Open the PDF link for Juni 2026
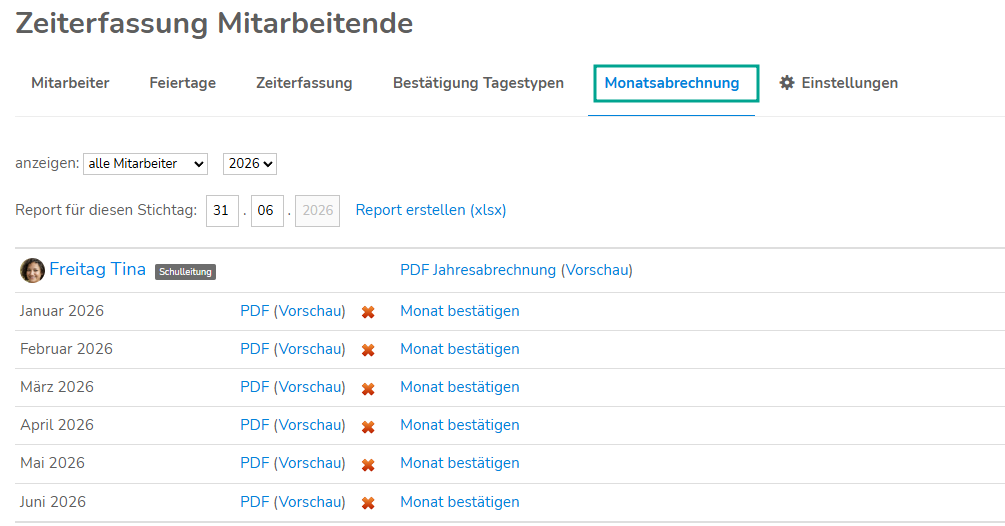Image resolution: width=1005 pixels, height=526 pixels. pyautogui.click(x=254, y=502)
